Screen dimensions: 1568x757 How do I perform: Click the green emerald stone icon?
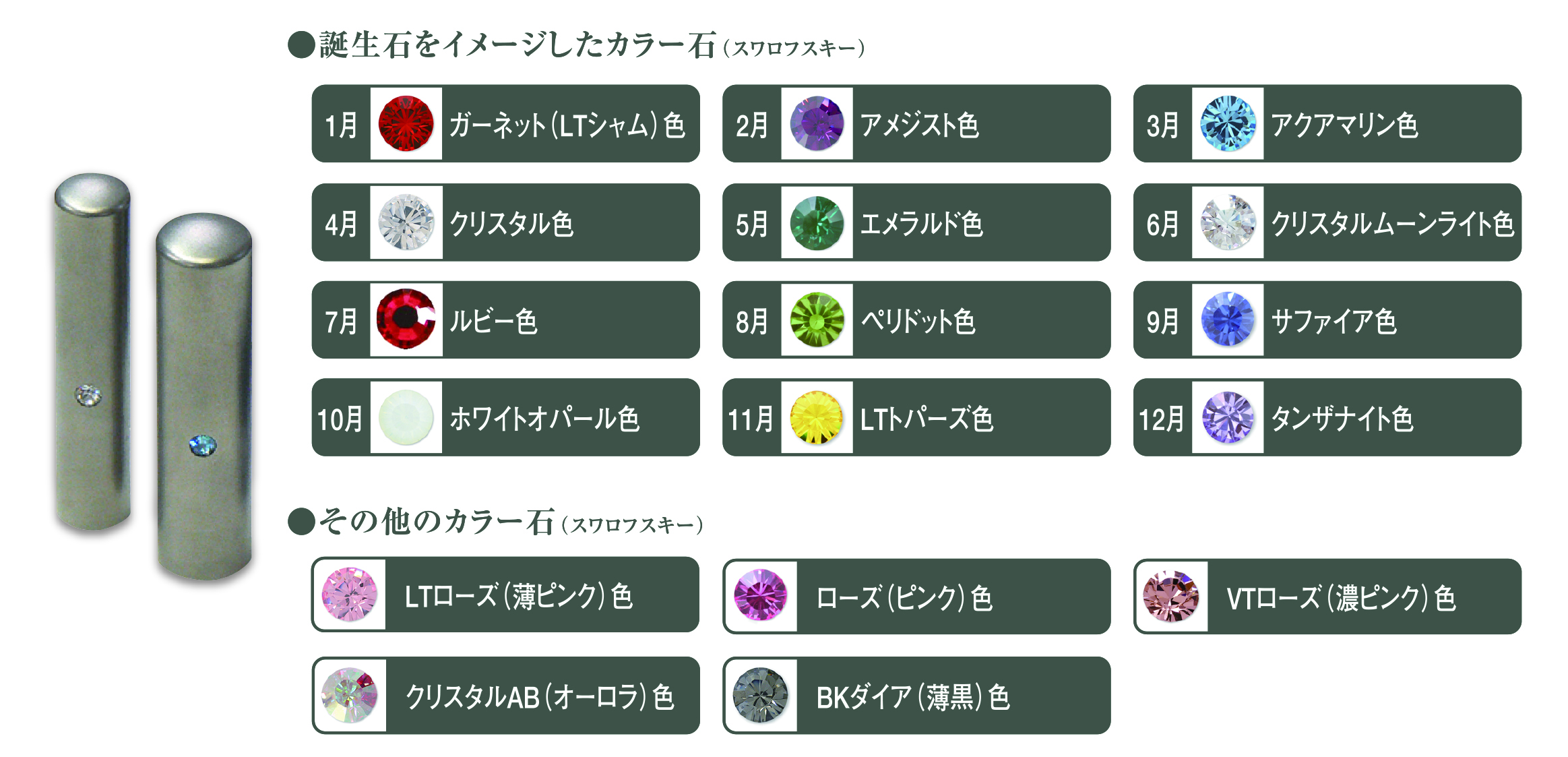(x=817, y=222)
